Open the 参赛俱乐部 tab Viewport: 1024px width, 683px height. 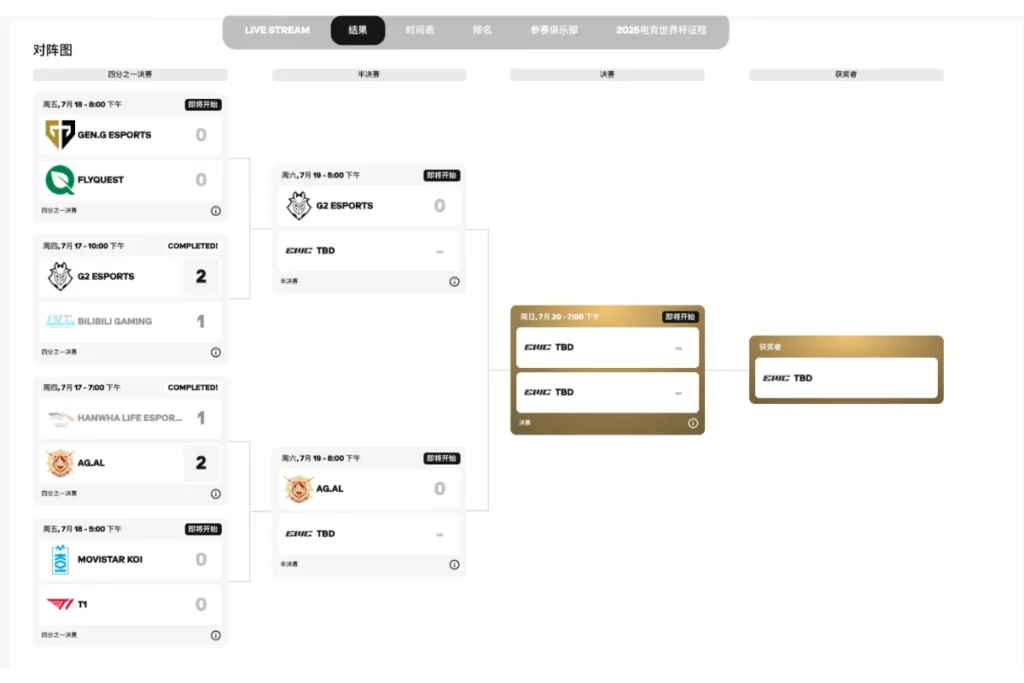554,30
